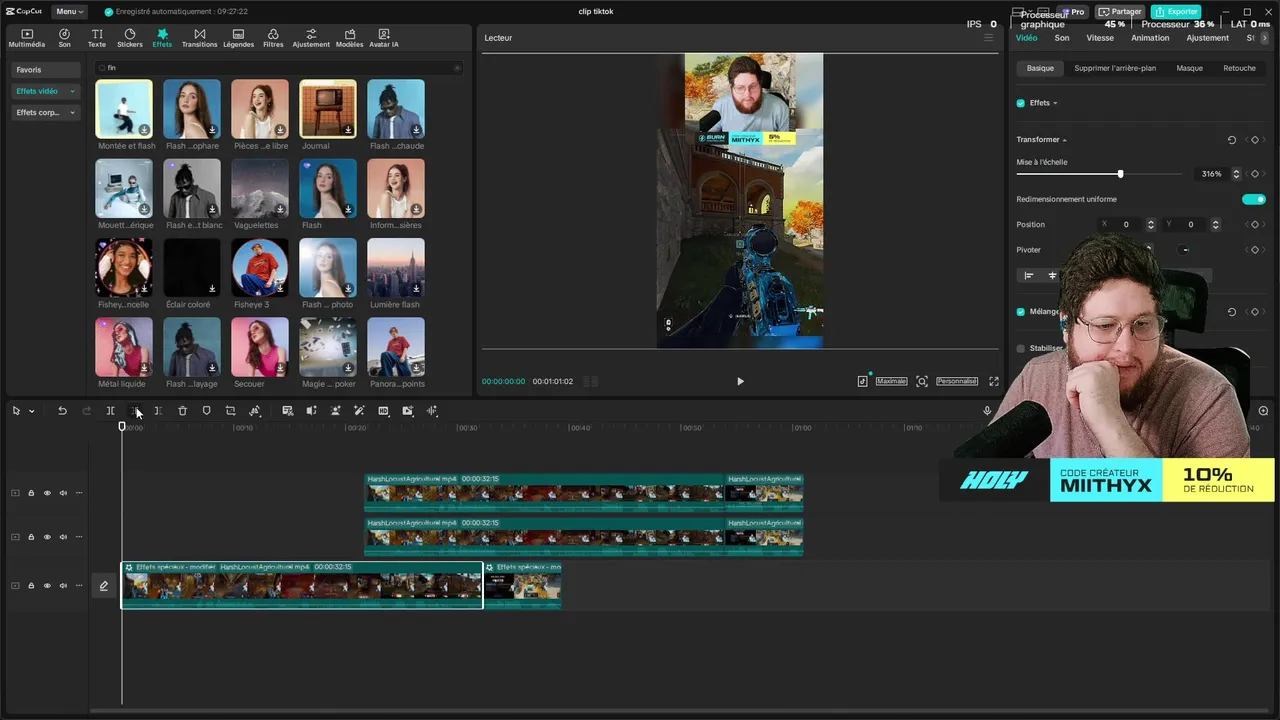The height and width of the screenshot is (720, 1280).
Task: Open the Avatar IA tab
Action: pos(384,38)
